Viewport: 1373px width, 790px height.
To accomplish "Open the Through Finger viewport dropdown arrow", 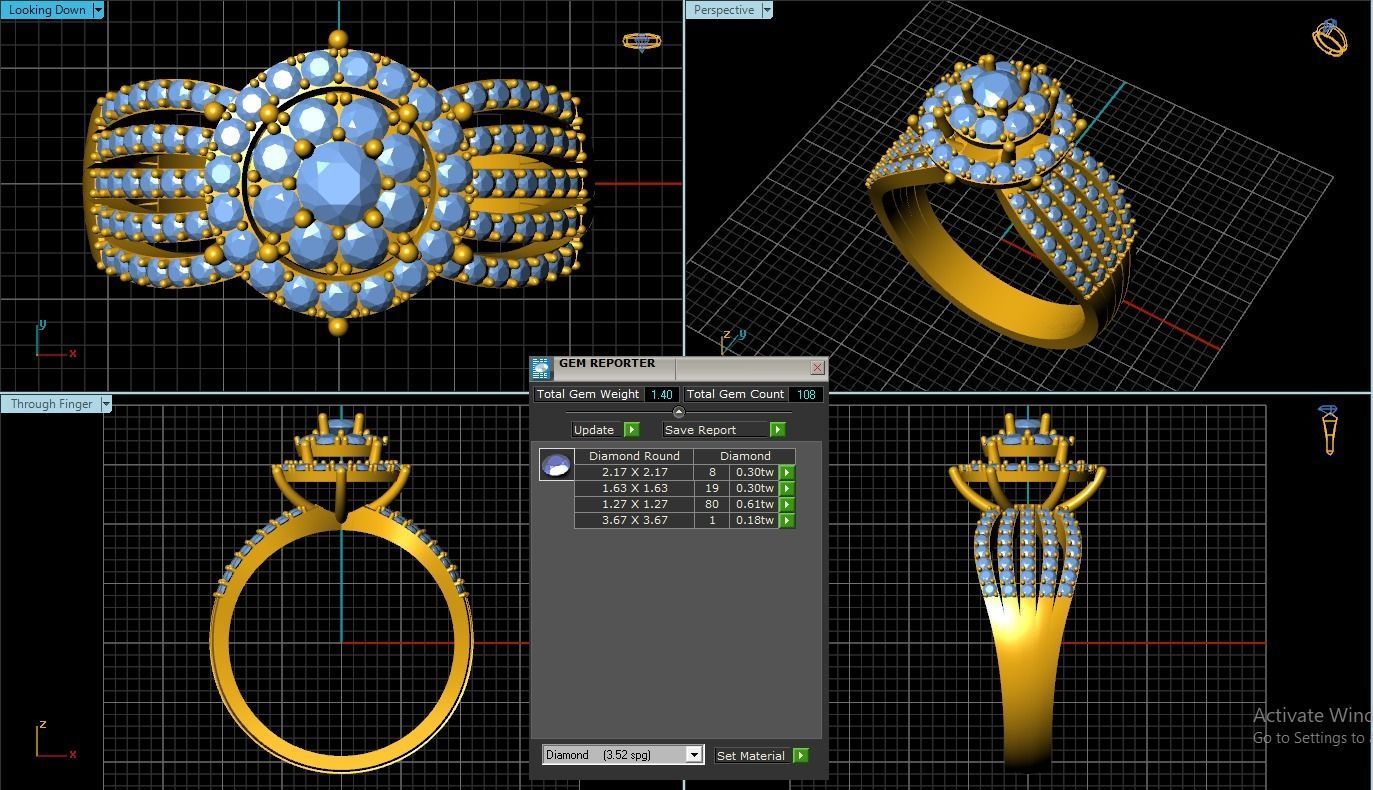I will point(106,404).
